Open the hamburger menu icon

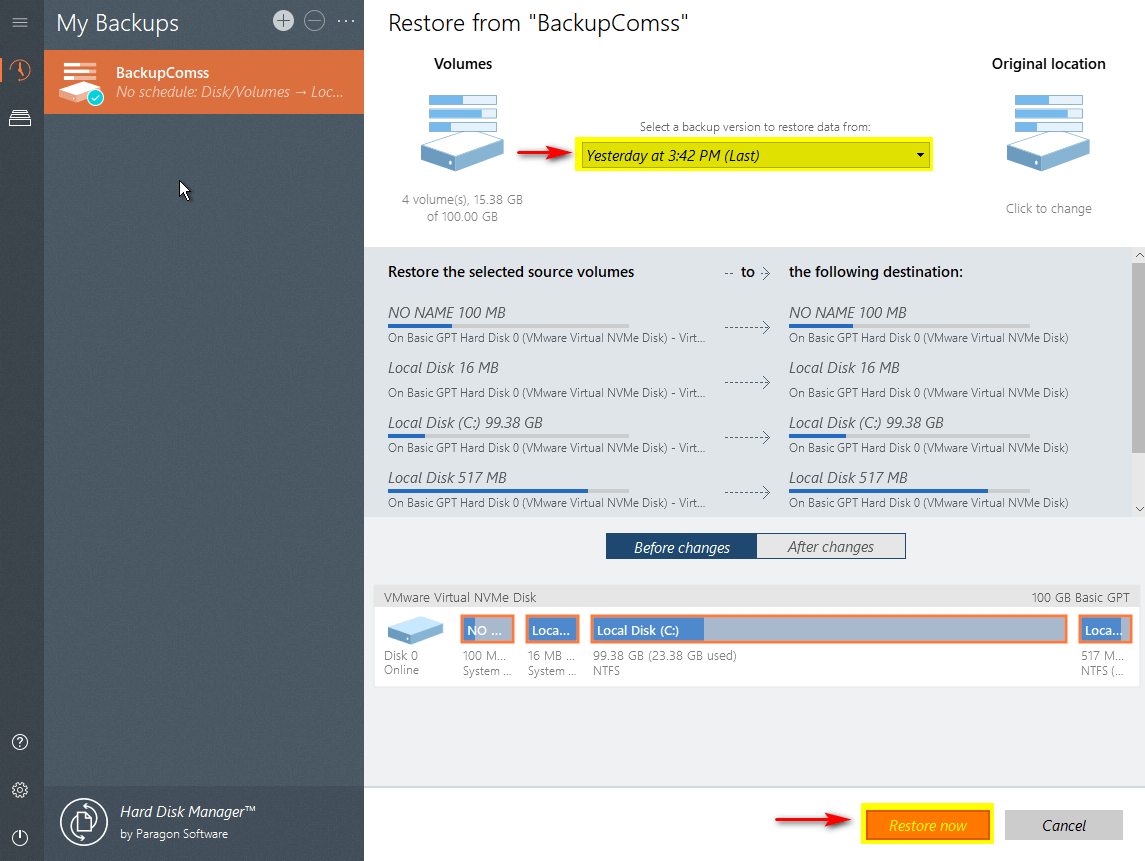tap(20, 23)
